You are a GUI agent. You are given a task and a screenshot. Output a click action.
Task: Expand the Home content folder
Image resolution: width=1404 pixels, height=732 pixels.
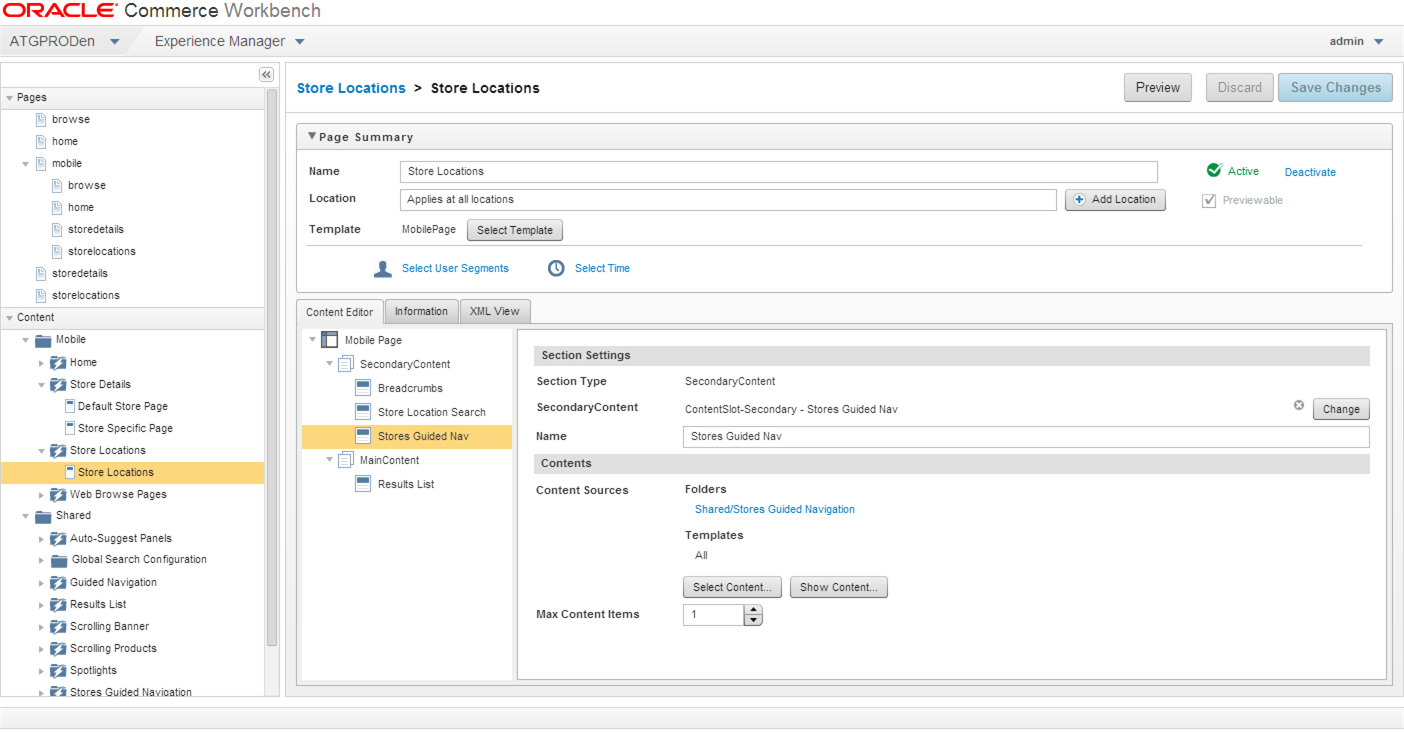pyautogui.click(x=41, y=363)
